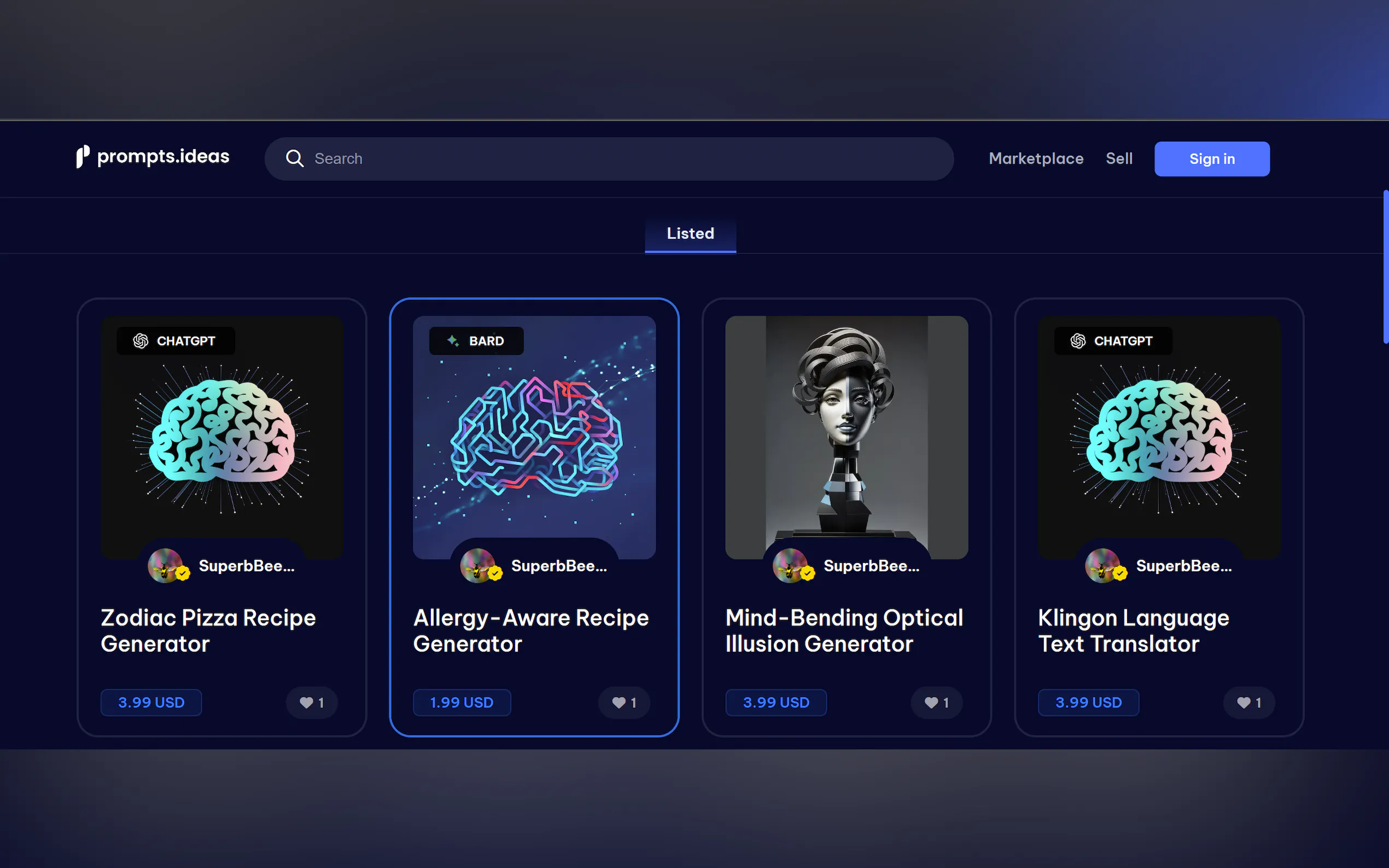1389x868 pixels.
Task: Click the ChatGPT badge on Zodiac Pizza card
Action: pos(176,341)
